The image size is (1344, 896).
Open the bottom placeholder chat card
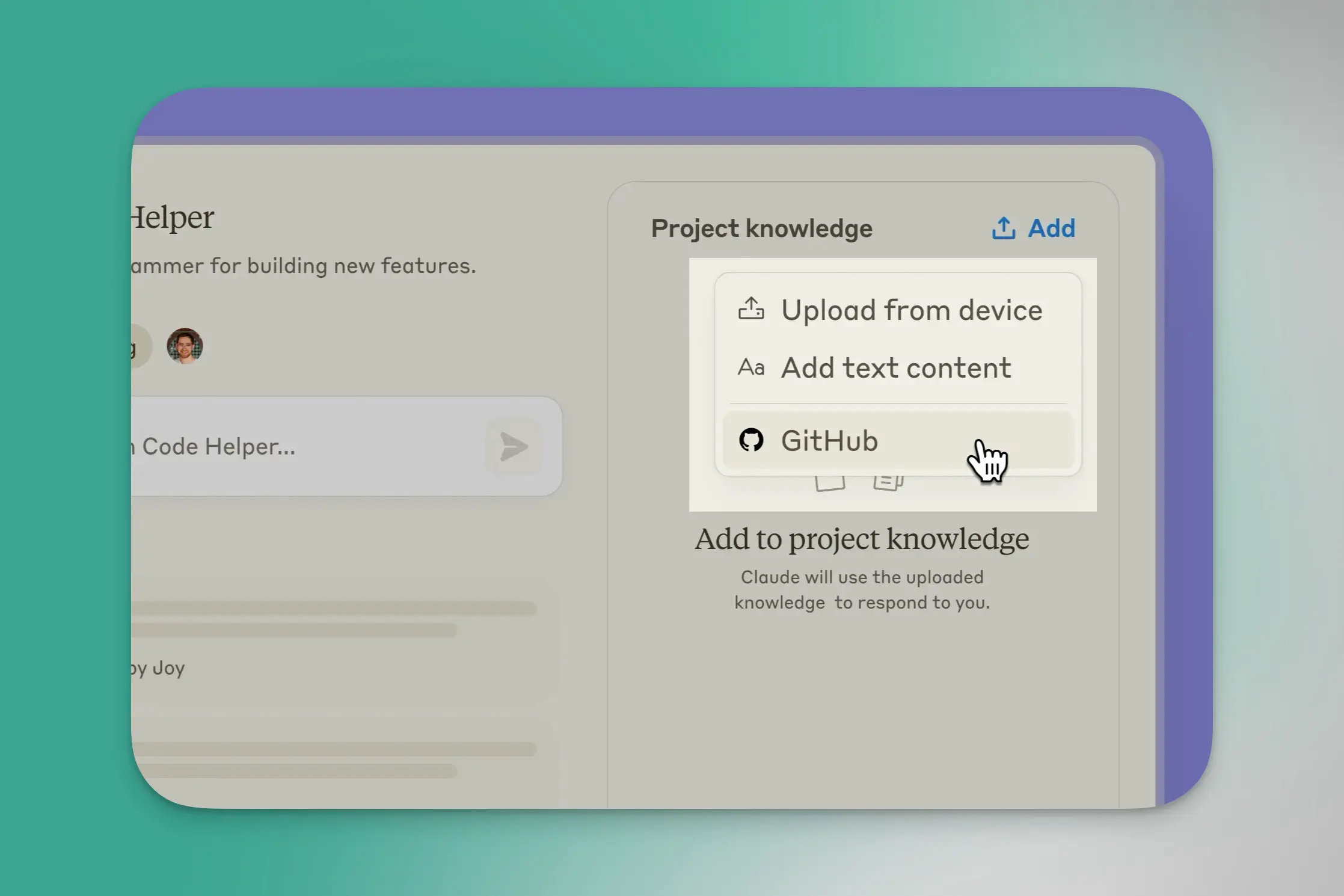point(337,761)
